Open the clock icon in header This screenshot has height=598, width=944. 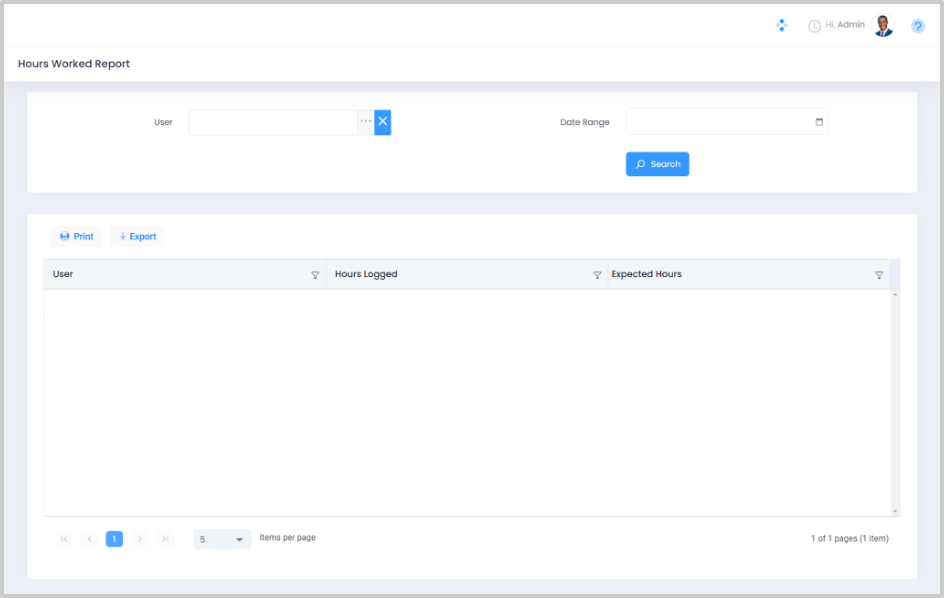tap(814, 26)
